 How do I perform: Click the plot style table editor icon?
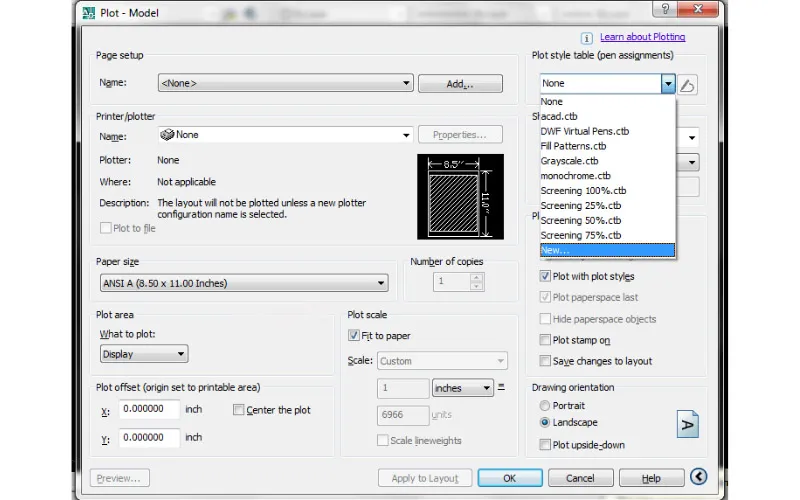point(689,84)
